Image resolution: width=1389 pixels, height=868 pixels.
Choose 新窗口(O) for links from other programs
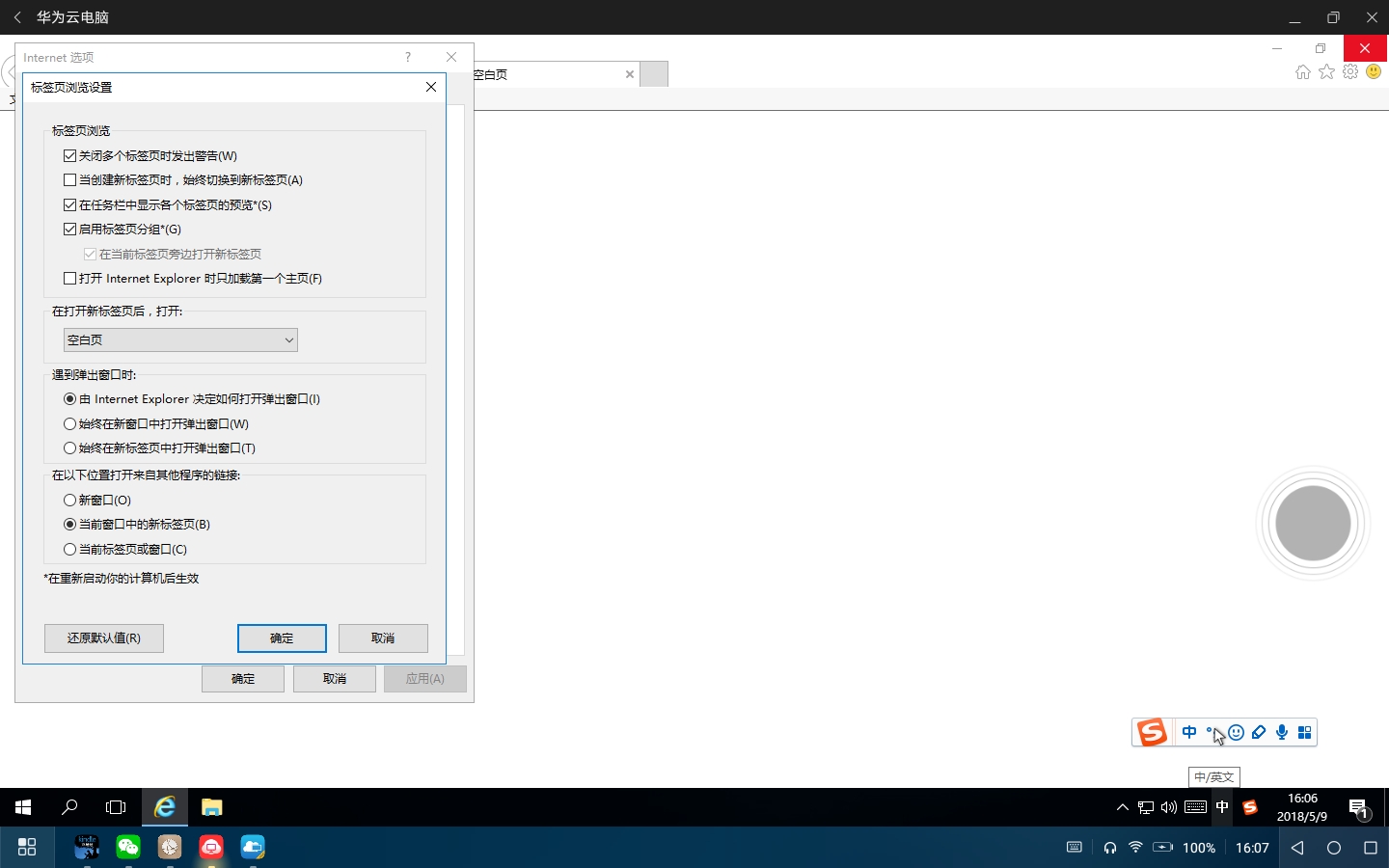point(96,501)
